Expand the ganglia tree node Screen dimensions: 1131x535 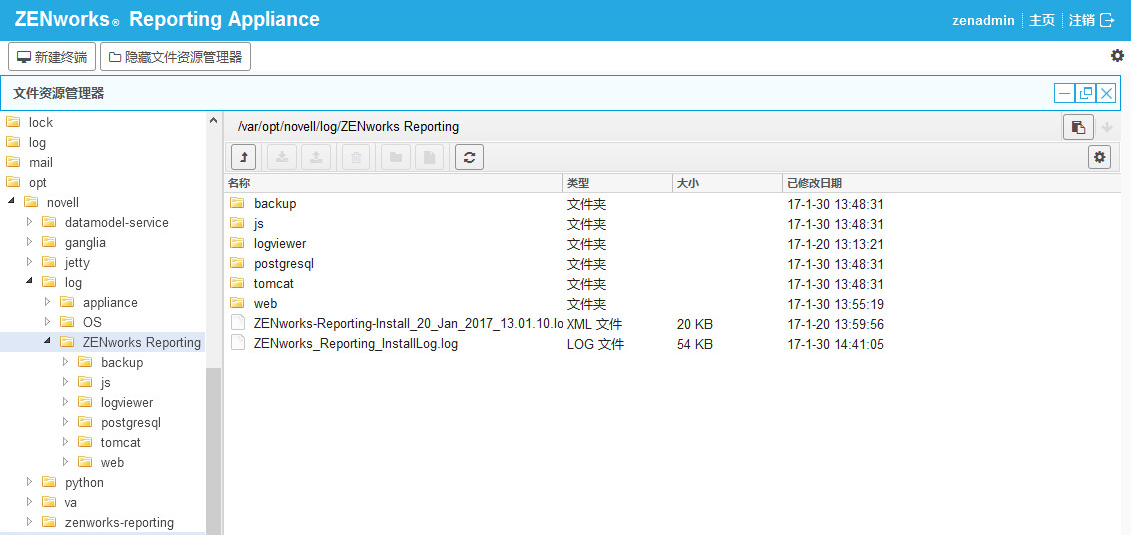[30, 242]
